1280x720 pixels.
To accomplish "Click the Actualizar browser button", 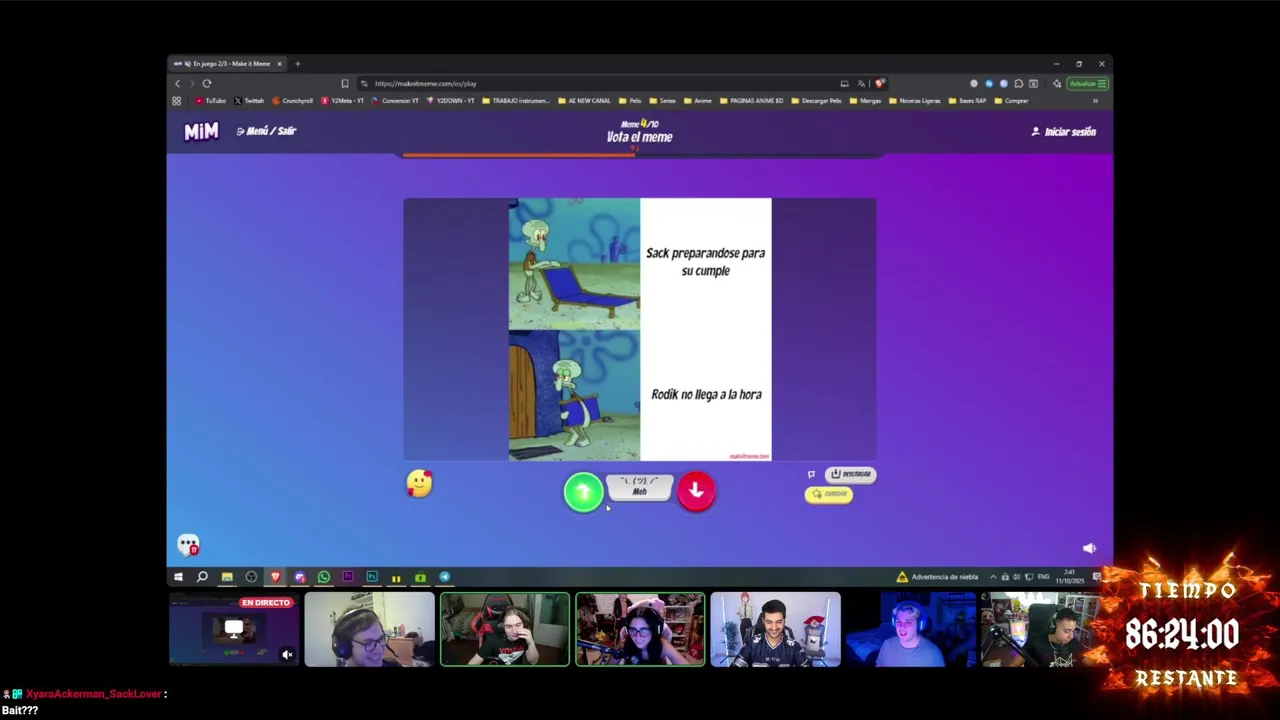I will tap(1086, 84).
